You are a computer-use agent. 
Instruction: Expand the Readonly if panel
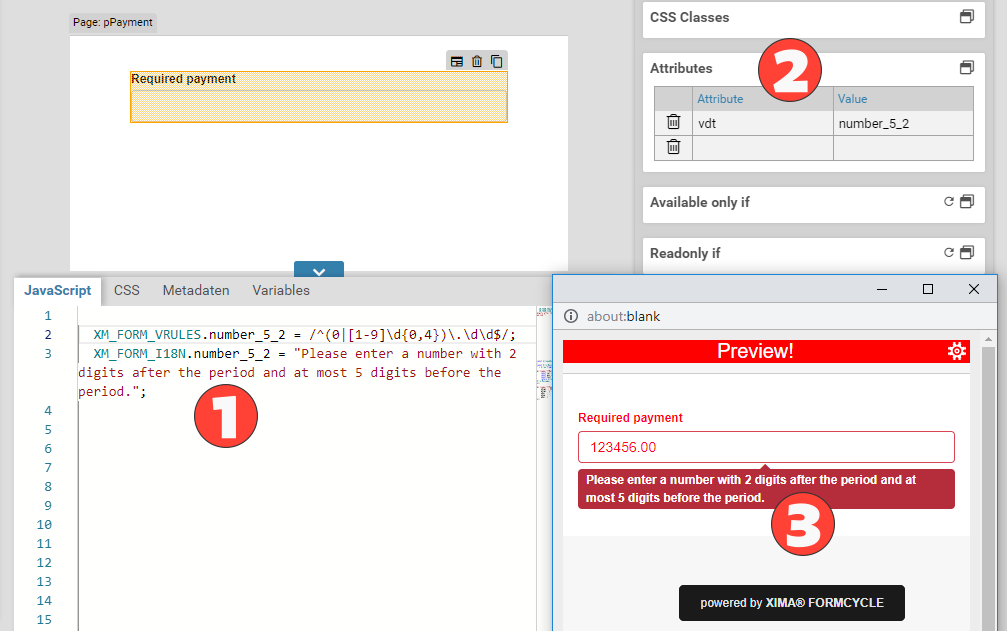[x=966, y=253]
